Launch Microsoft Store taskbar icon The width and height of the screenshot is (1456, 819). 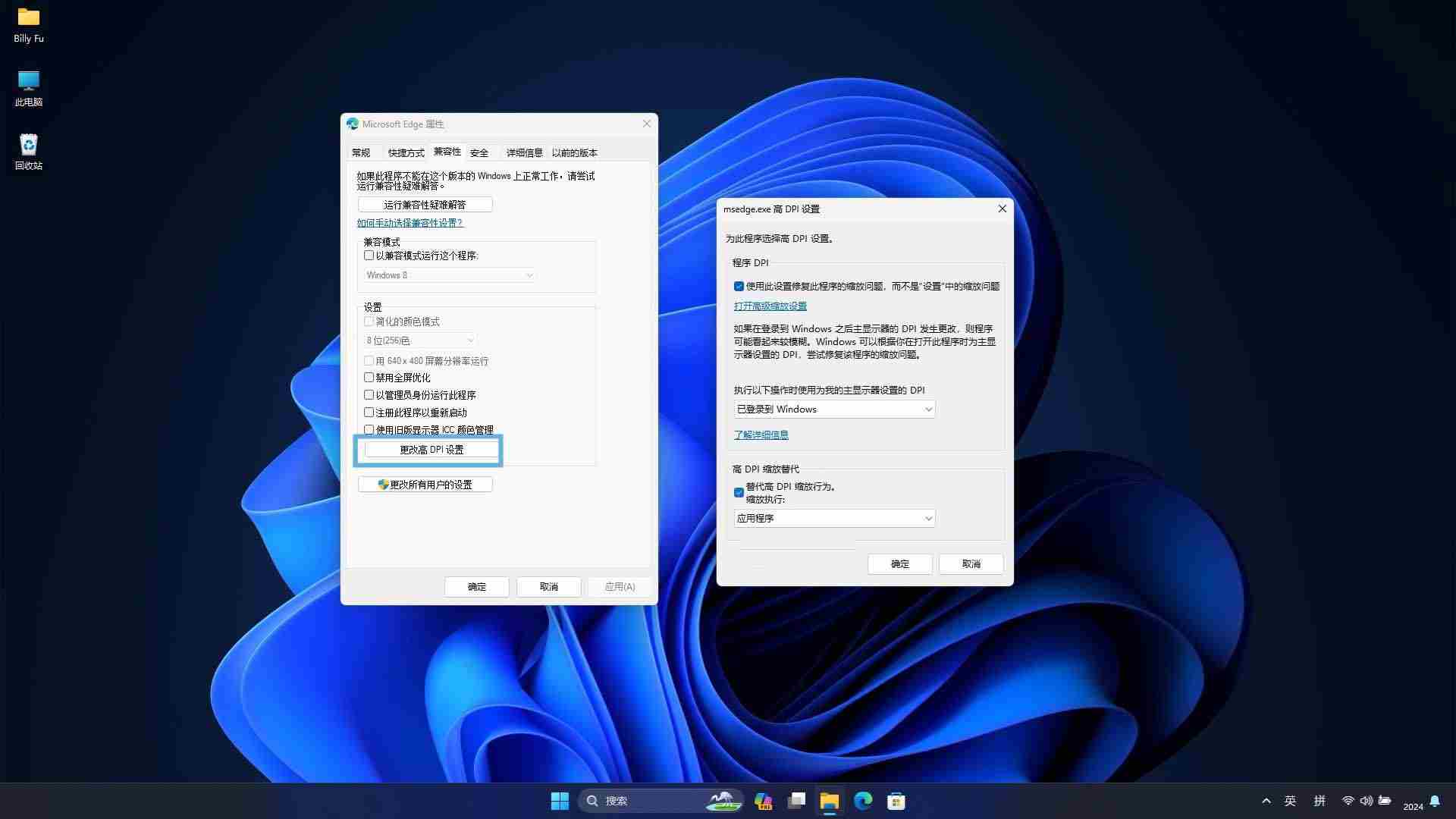896,801
